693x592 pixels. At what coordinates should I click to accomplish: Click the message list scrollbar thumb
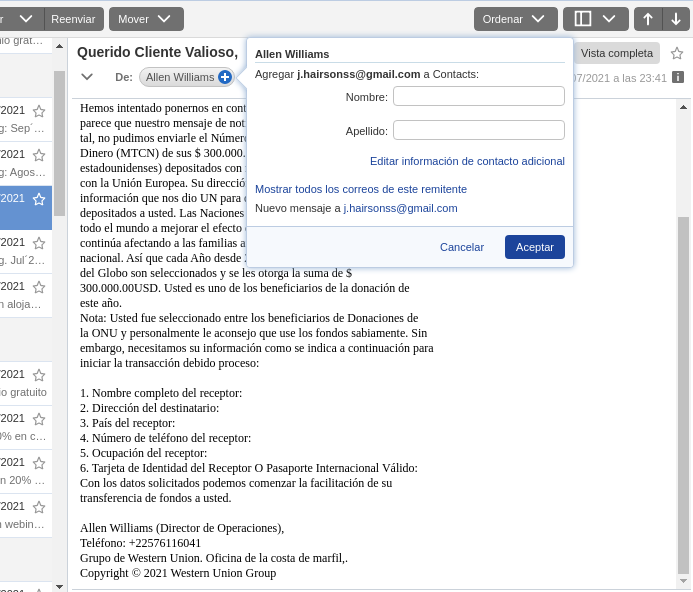[x=60, y=143]
